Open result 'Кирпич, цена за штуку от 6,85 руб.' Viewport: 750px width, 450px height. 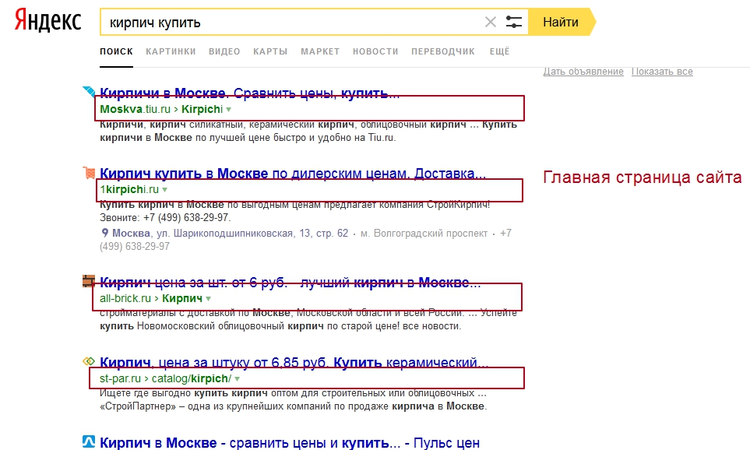(294, 362)
